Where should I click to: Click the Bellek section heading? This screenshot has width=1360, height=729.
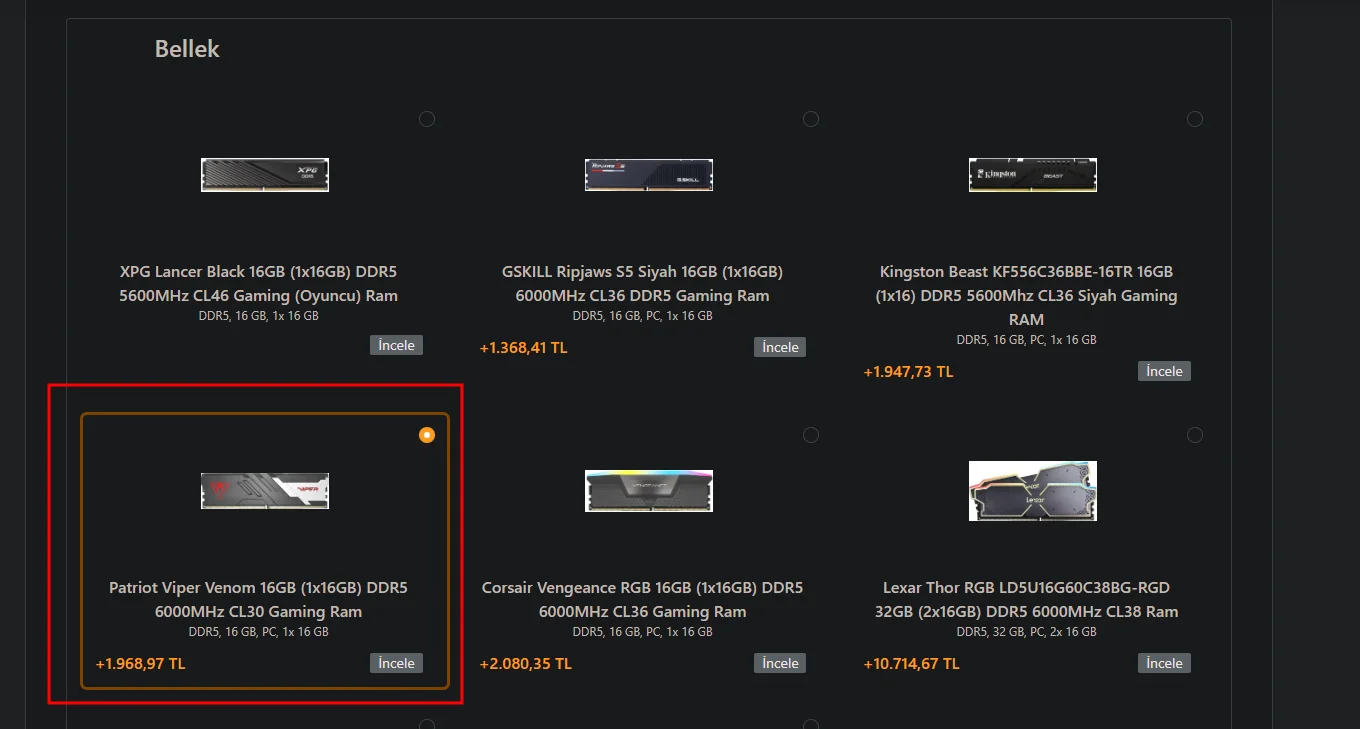pos(187,49)
